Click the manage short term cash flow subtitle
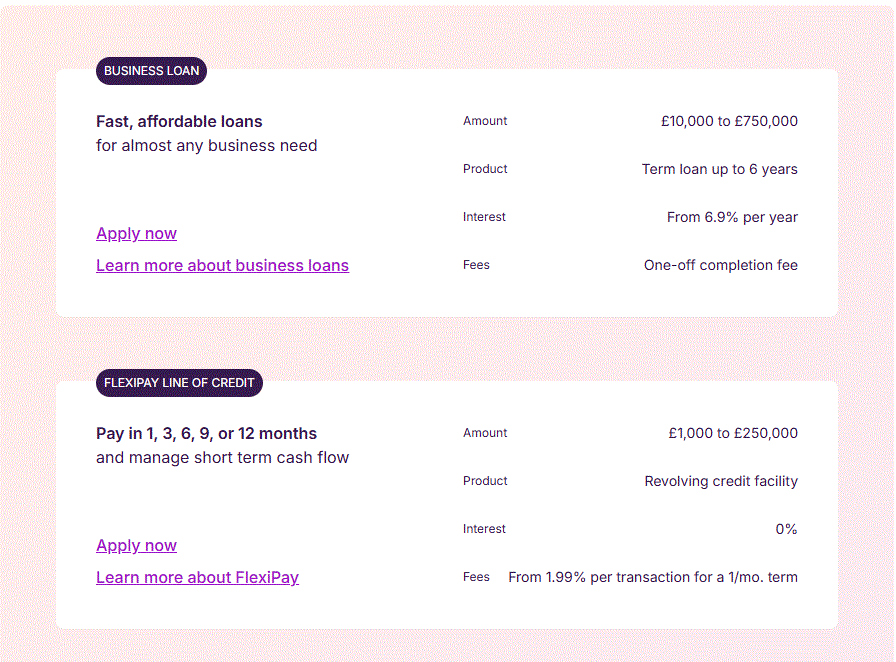 coord(222,458)
